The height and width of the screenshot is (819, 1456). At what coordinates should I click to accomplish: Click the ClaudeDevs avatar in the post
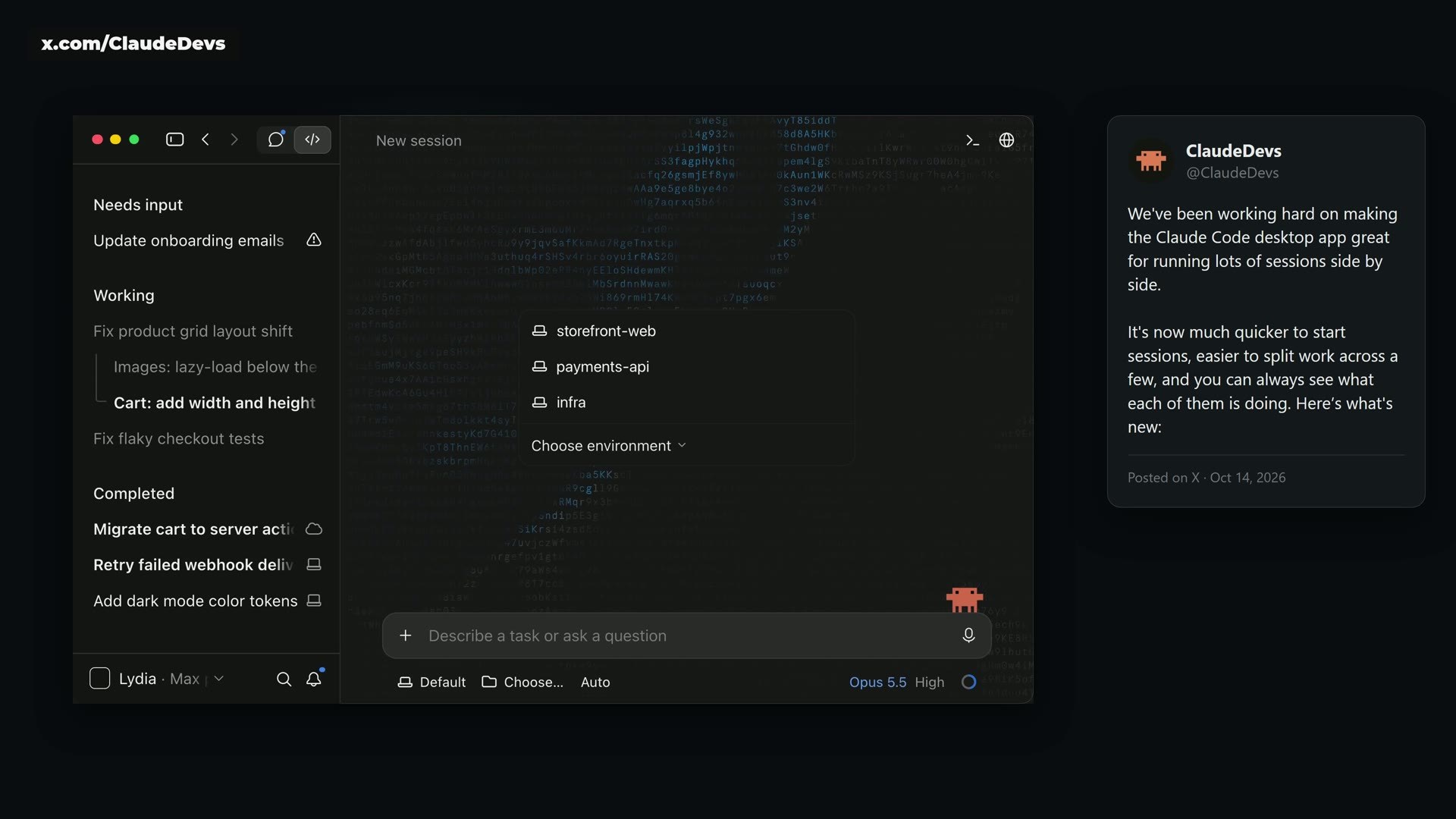click(x=1151, y=161)
